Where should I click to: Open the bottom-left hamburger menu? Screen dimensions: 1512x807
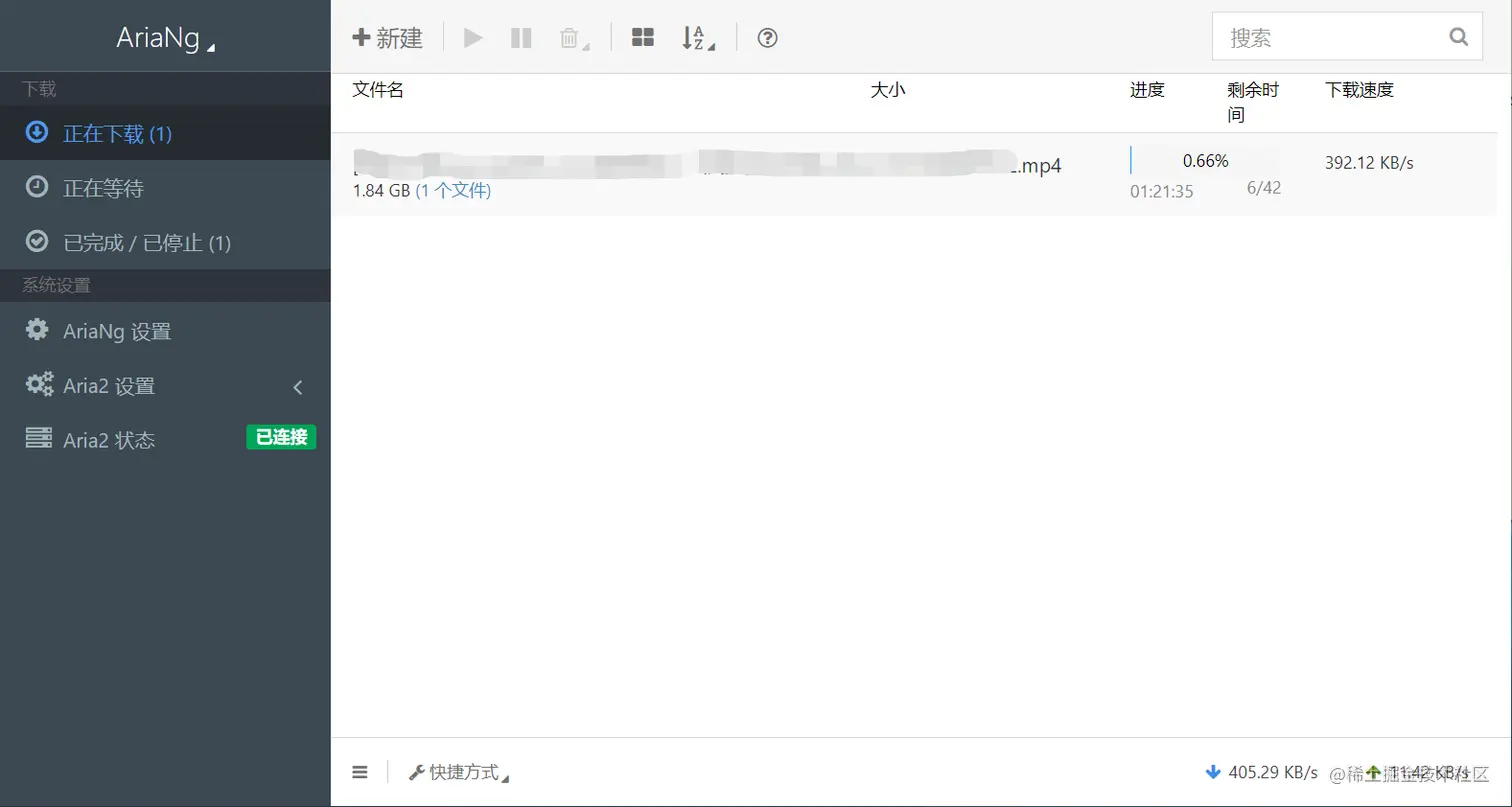[x=359, y=772]
